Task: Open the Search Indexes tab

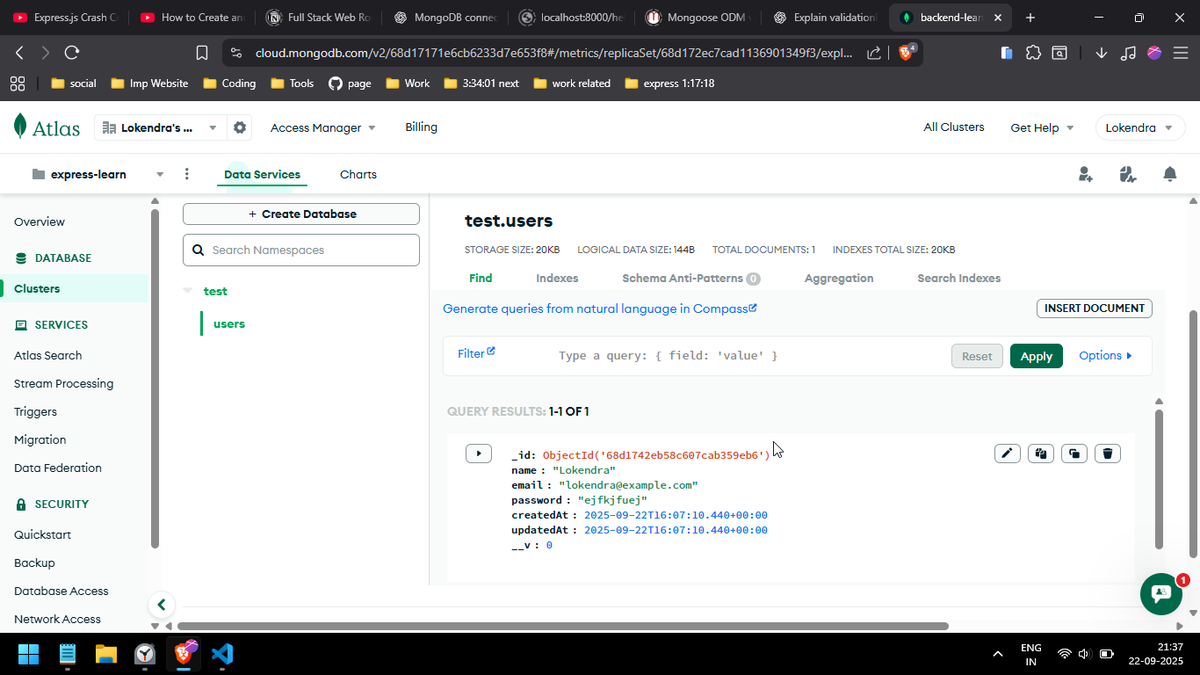Action: click(x=959, y=278)
